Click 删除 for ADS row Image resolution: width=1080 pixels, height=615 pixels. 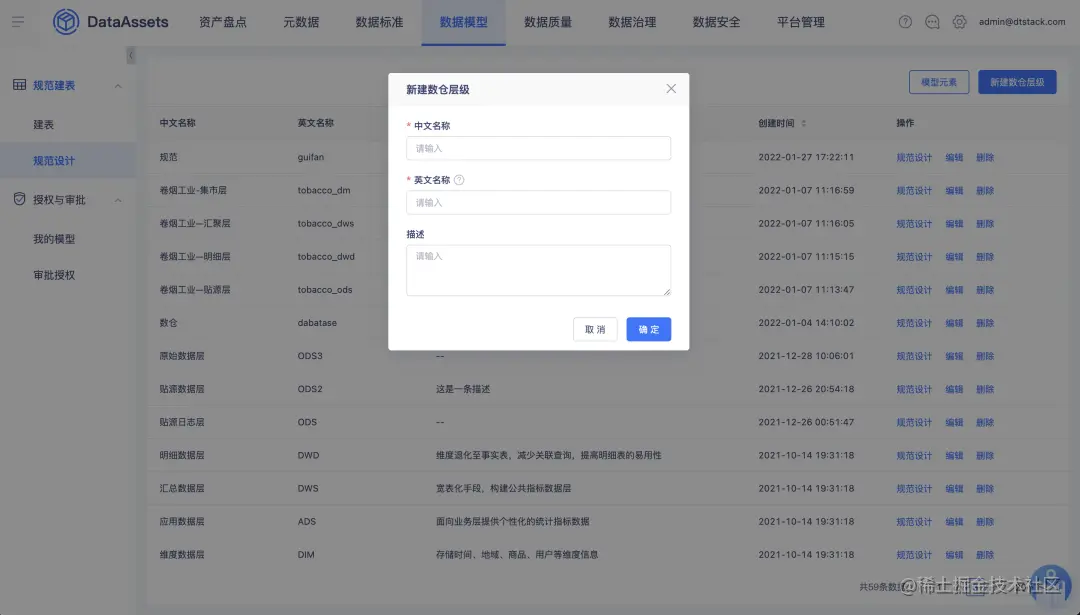[985, 521]
